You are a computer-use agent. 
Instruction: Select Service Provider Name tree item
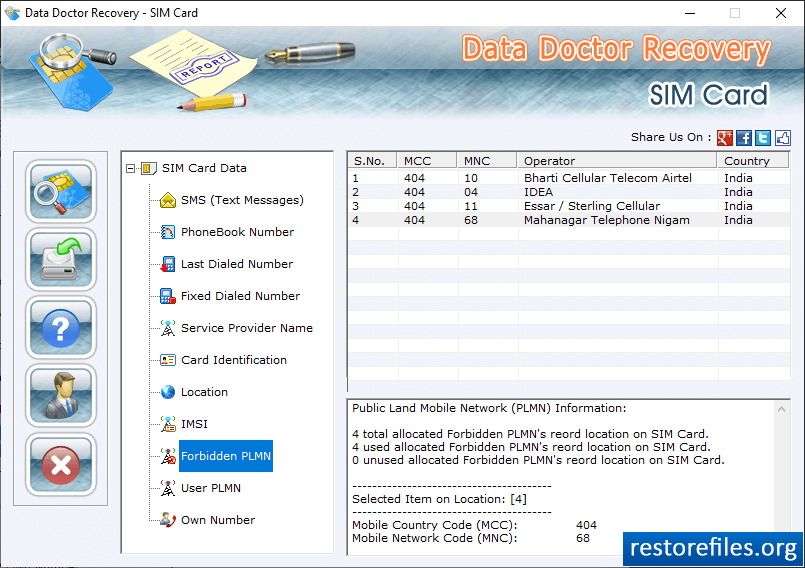pyautogui.click(x=246, y=328)
